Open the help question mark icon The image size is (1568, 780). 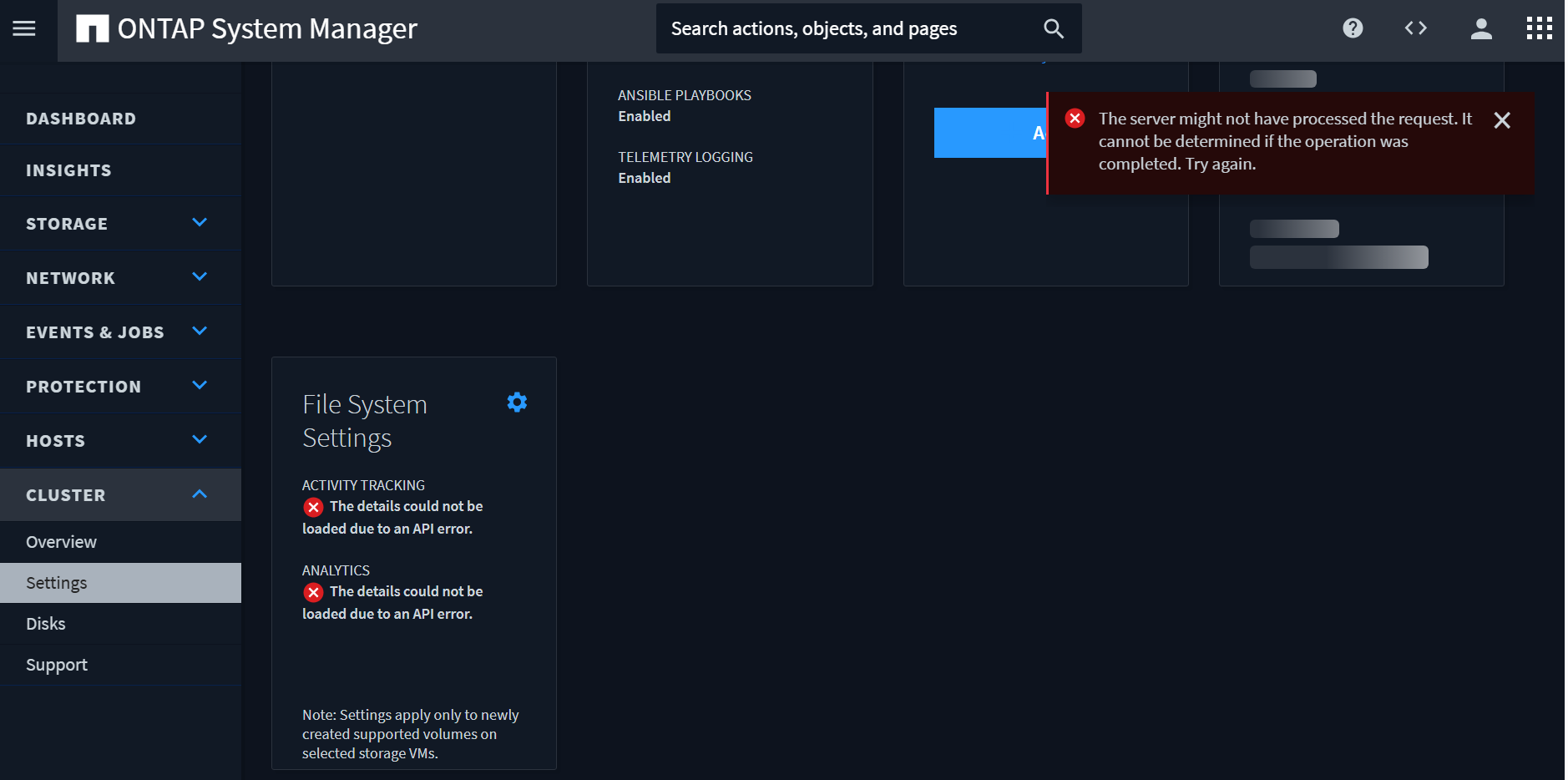click(1353, 28)
